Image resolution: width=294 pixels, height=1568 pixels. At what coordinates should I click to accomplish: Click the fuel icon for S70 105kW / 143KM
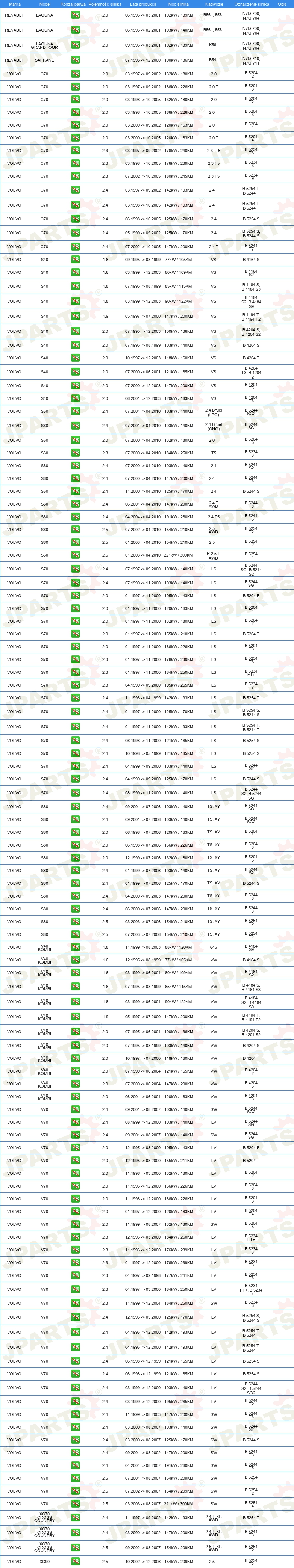pos(75,595)
